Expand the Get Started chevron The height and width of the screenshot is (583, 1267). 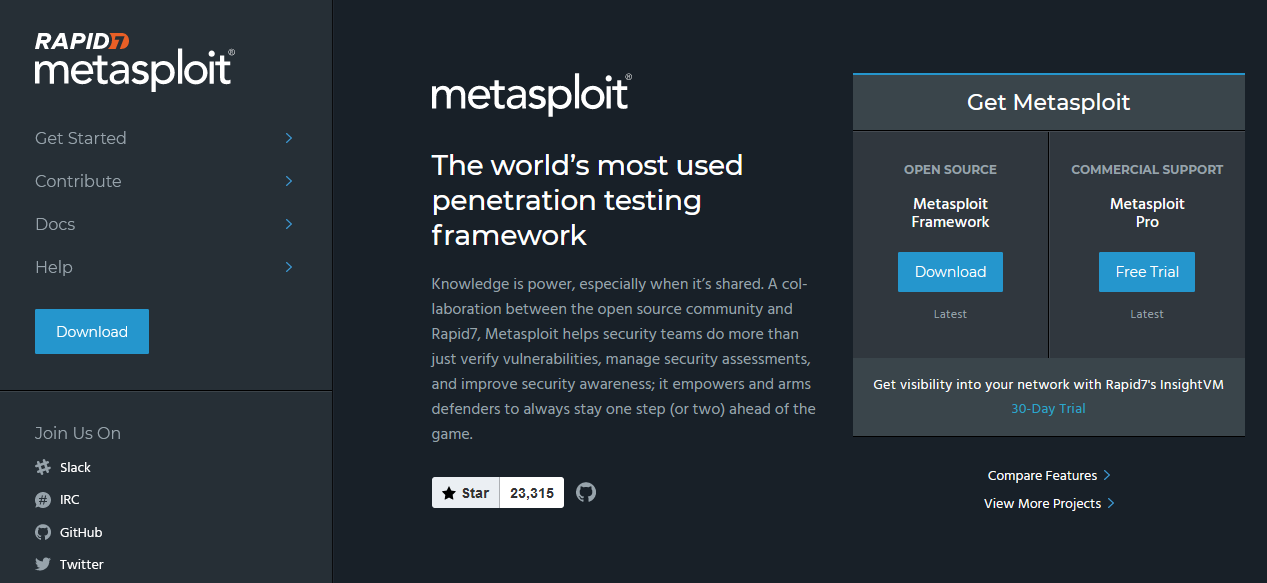[289, 138]
